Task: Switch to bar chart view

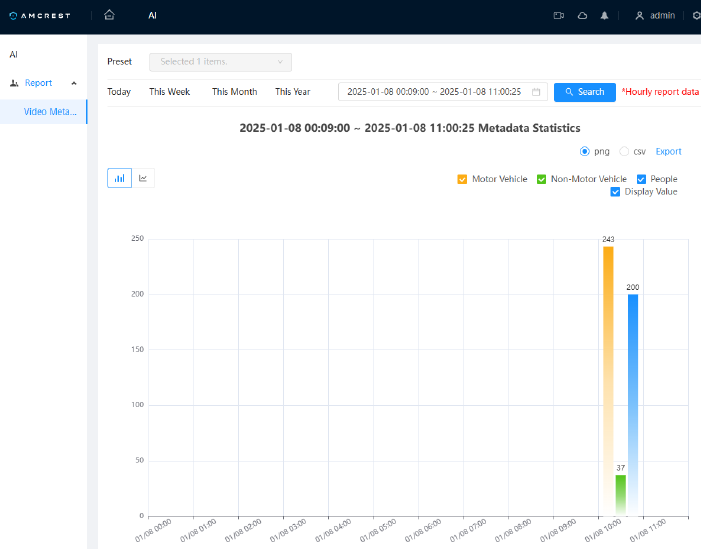Action: pos(119,178)
